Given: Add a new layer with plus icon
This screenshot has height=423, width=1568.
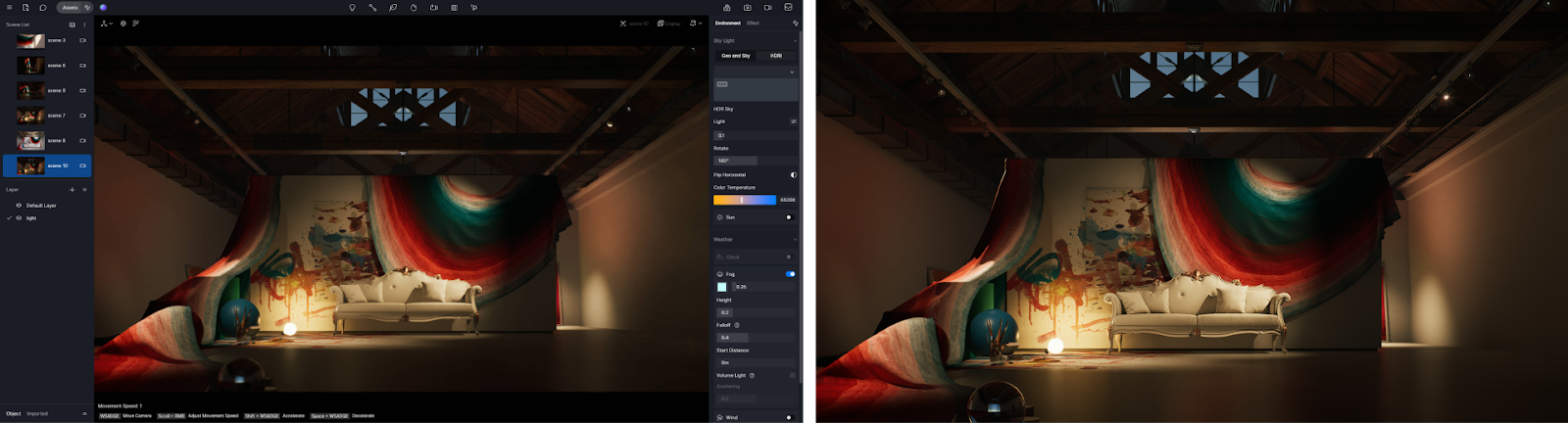Looking at the screenshot, I should [x=73, y=190].
